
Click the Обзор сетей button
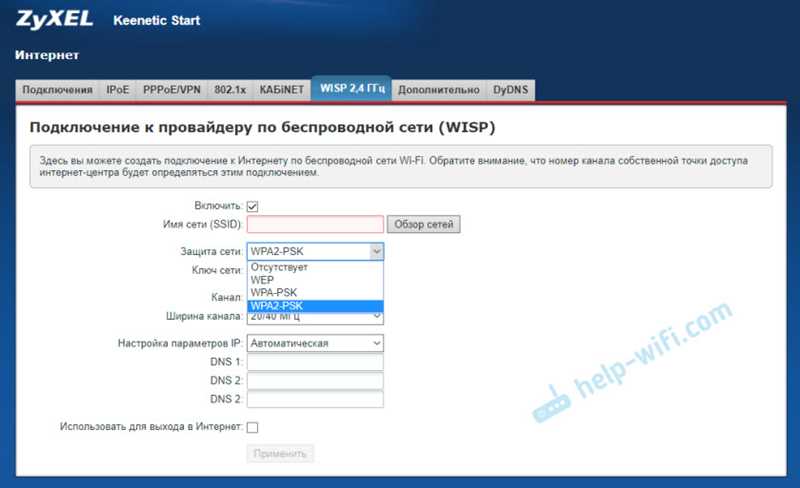(423, 224)
